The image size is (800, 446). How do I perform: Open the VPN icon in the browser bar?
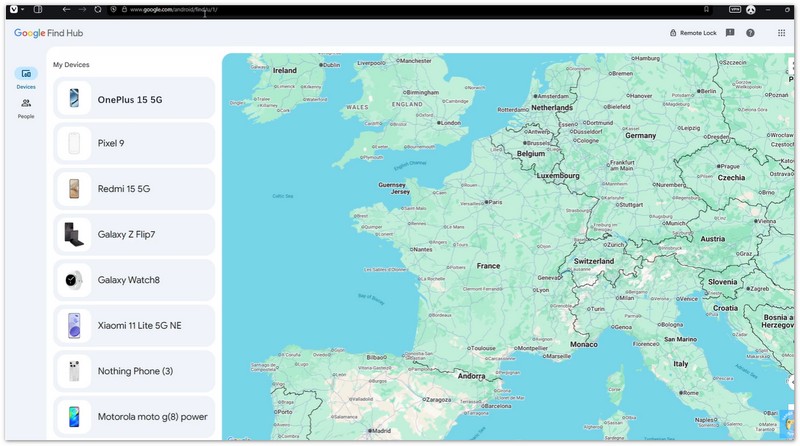coord(735,9)
